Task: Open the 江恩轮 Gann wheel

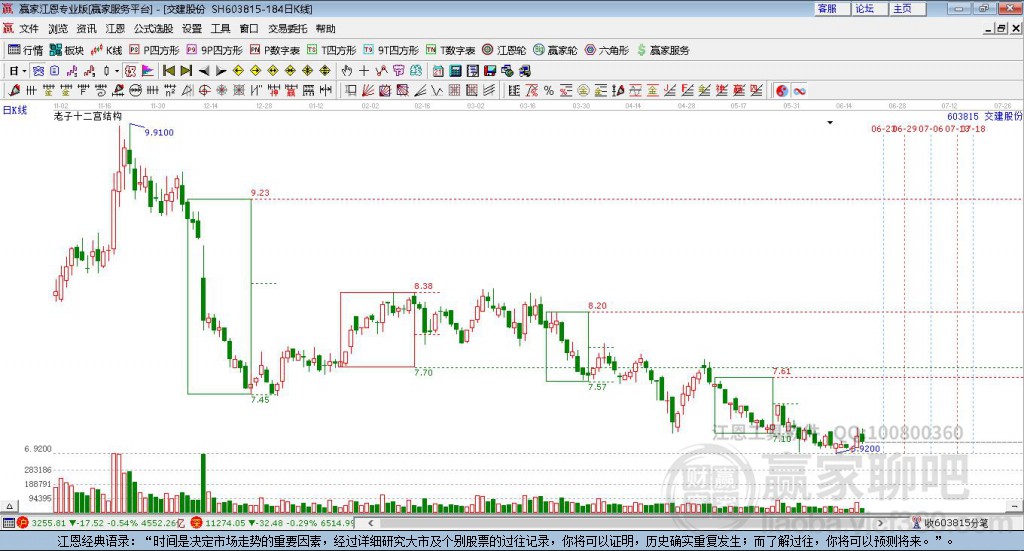Action: tap(504, 50)
